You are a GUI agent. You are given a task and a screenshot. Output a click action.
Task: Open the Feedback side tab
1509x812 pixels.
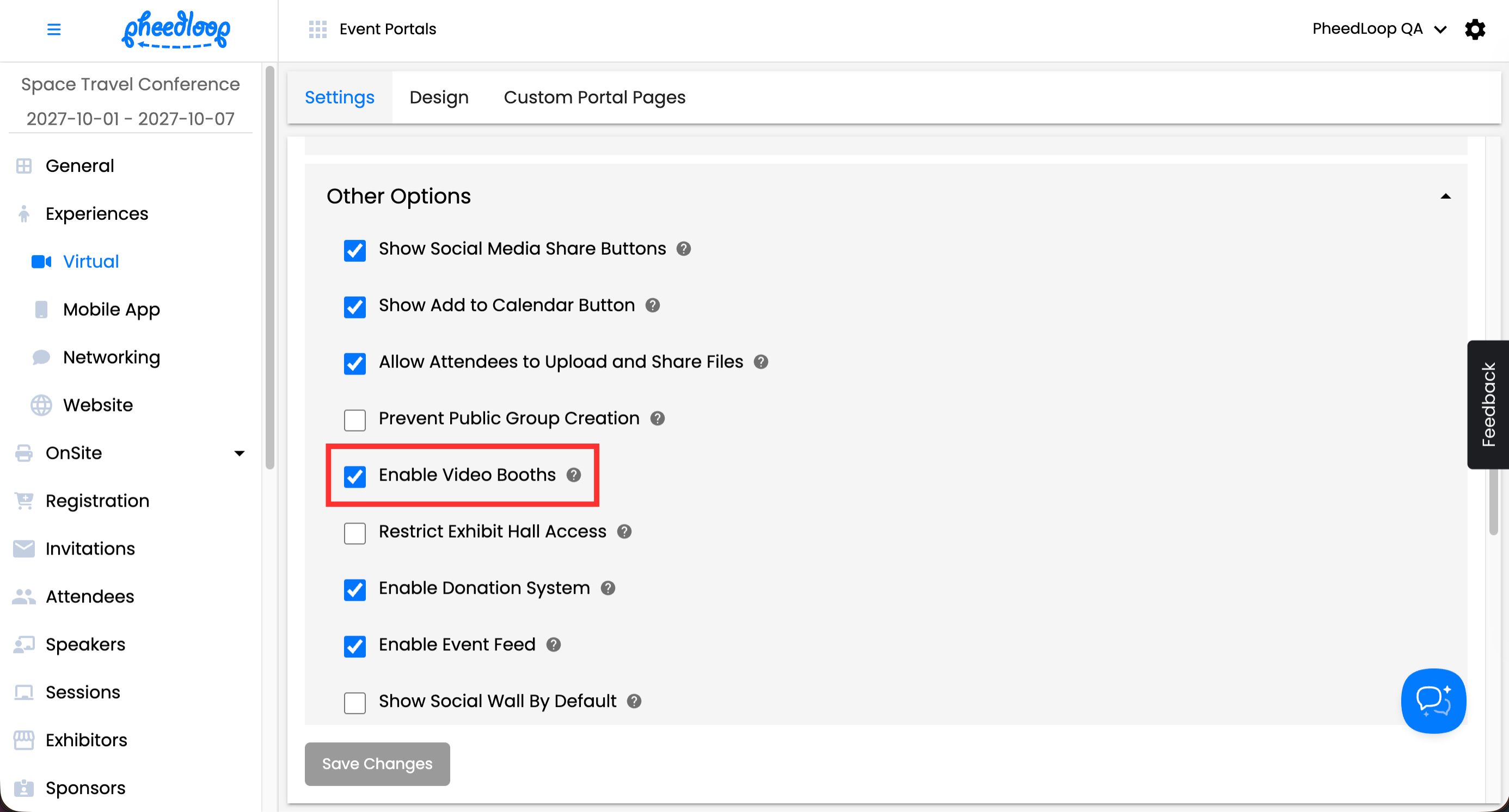(1487, 404)
